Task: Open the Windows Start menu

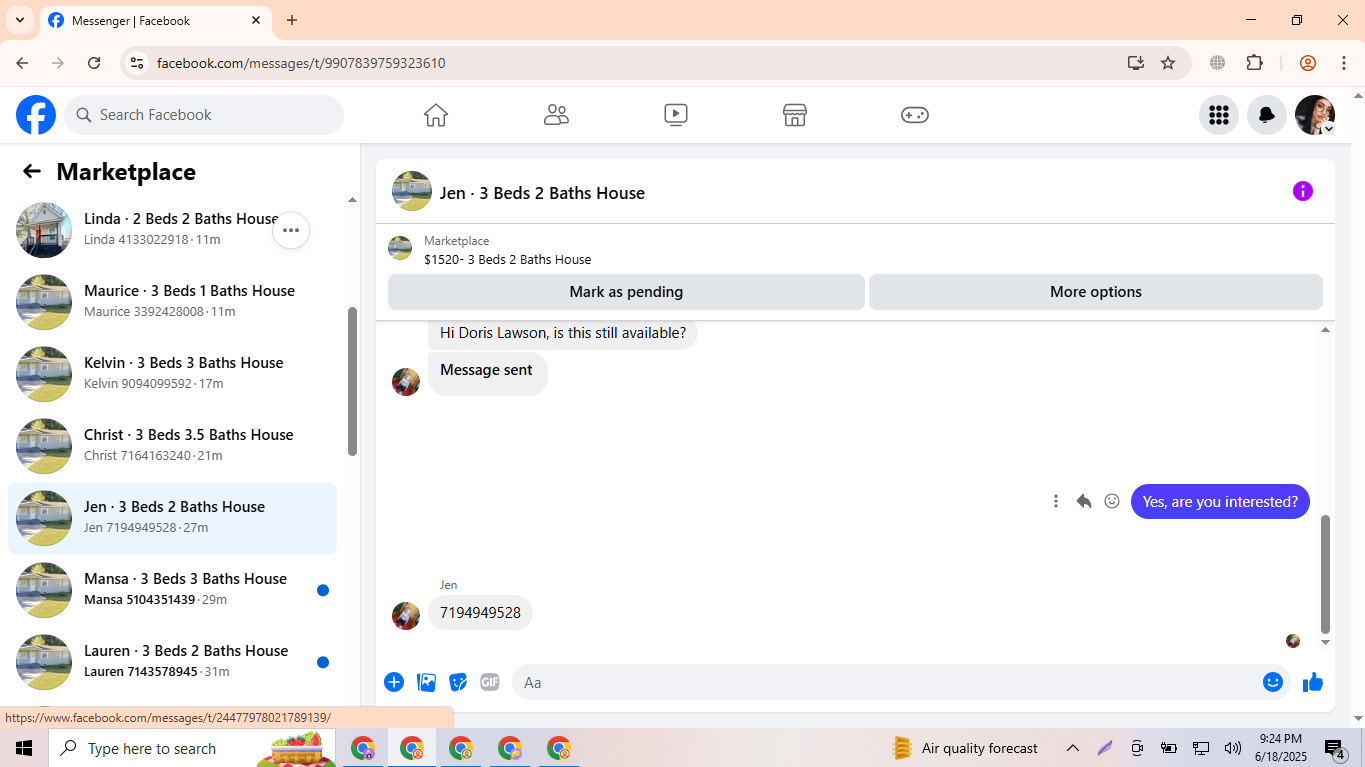Action: (24, 748)
